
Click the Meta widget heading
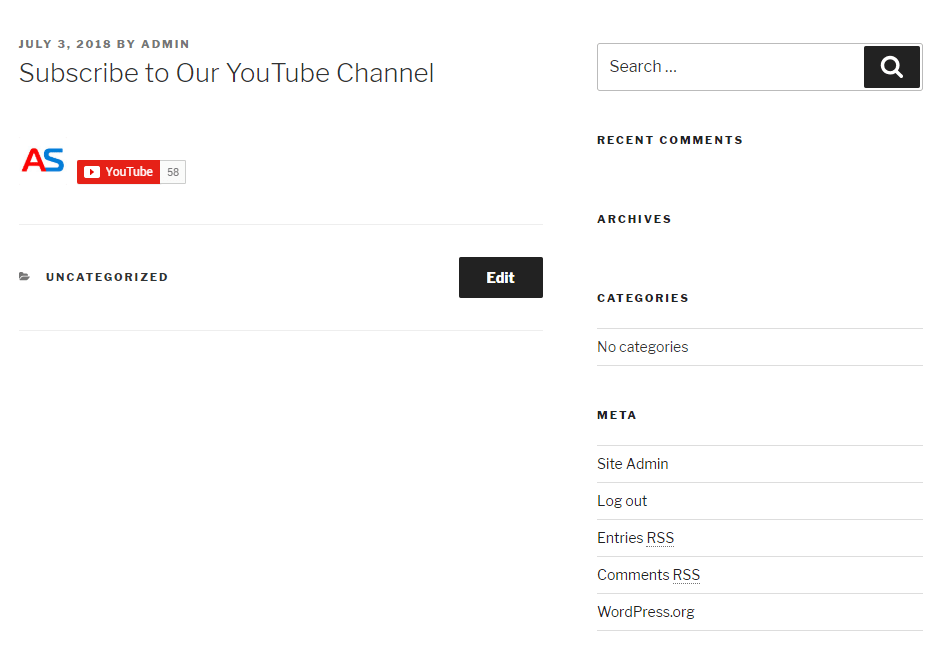click(617, 415)
